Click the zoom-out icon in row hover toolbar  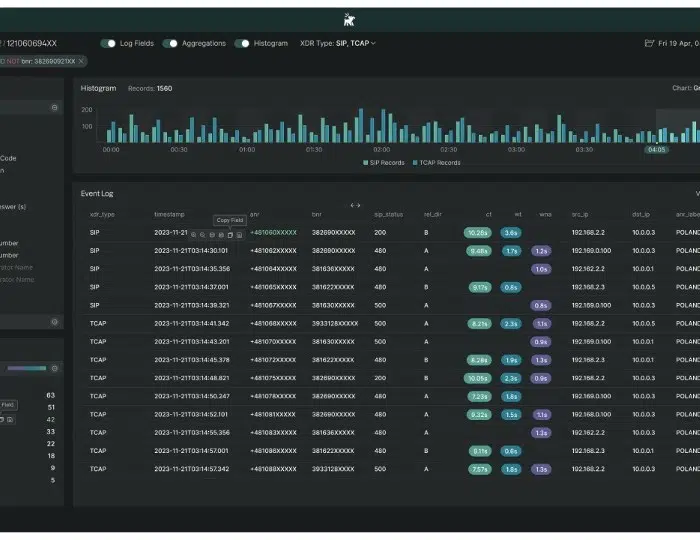pos(203,235)
